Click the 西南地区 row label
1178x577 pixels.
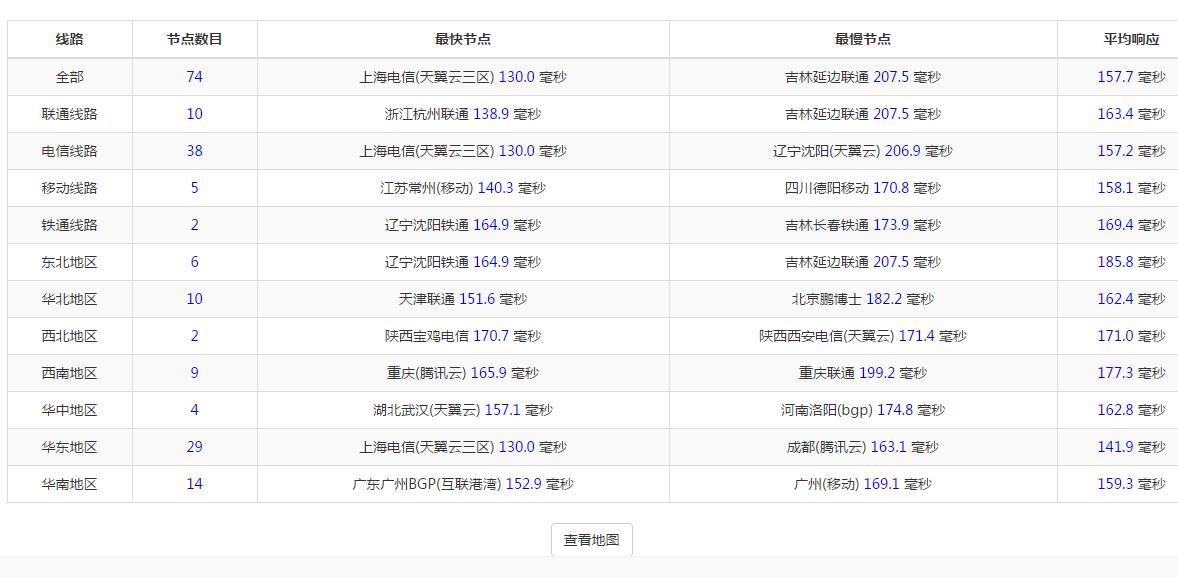point(70,373)
